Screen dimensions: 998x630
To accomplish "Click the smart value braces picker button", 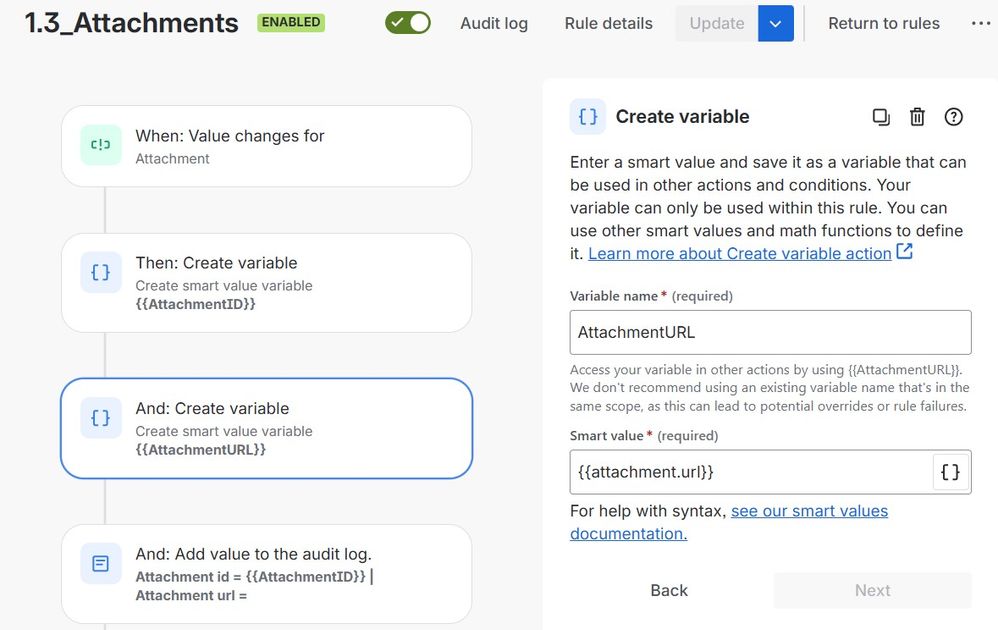I will pos(950,472).
